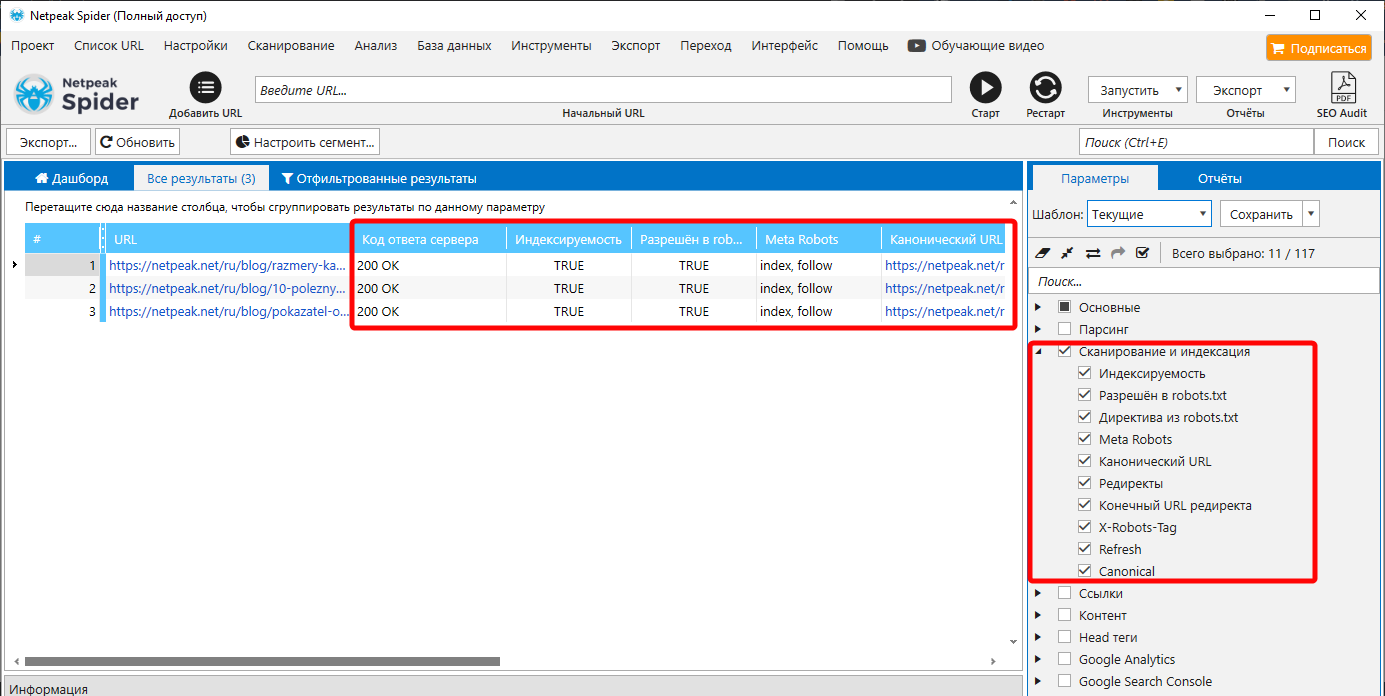Open the SEO Audit PDF icon
Viewport: 1385px width, 696px height.
coord(1342,88)
